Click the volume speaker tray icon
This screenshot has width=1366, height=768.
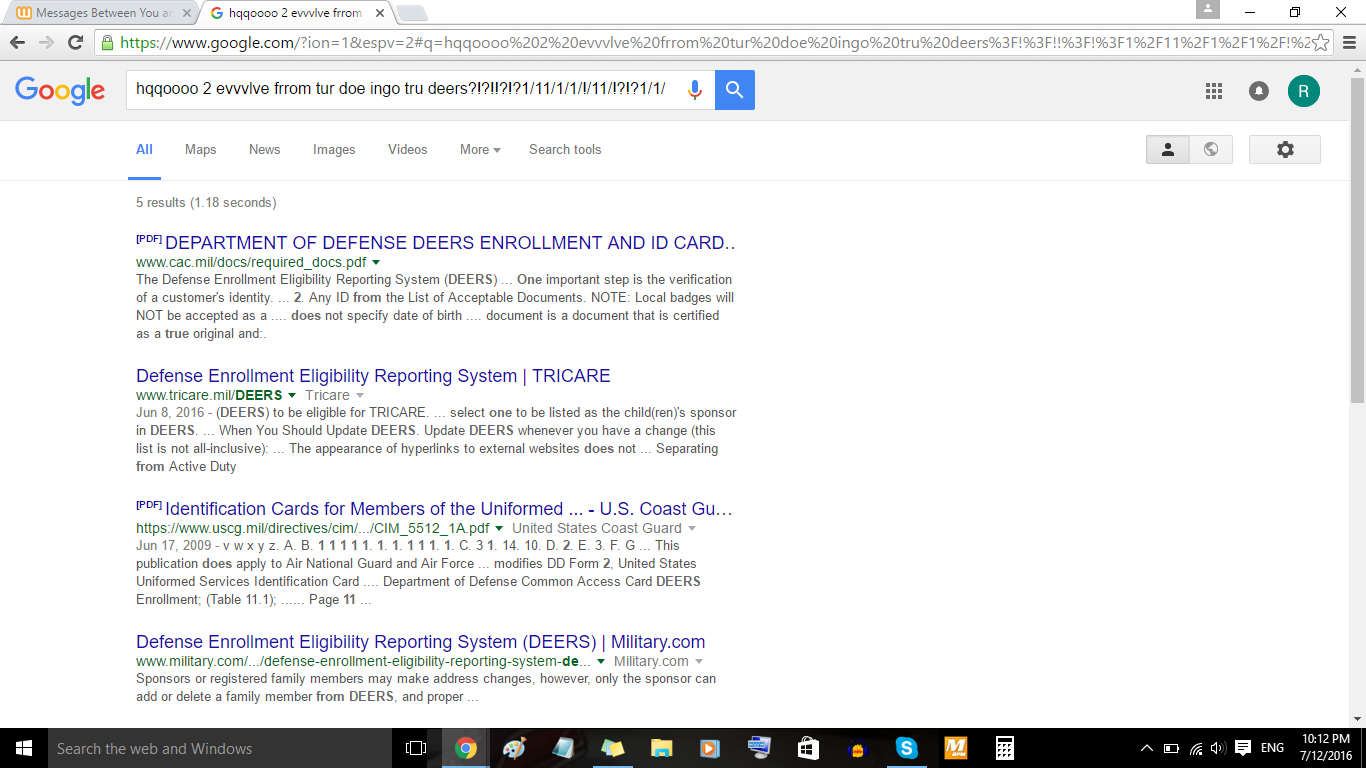[x=1218, y=748]
